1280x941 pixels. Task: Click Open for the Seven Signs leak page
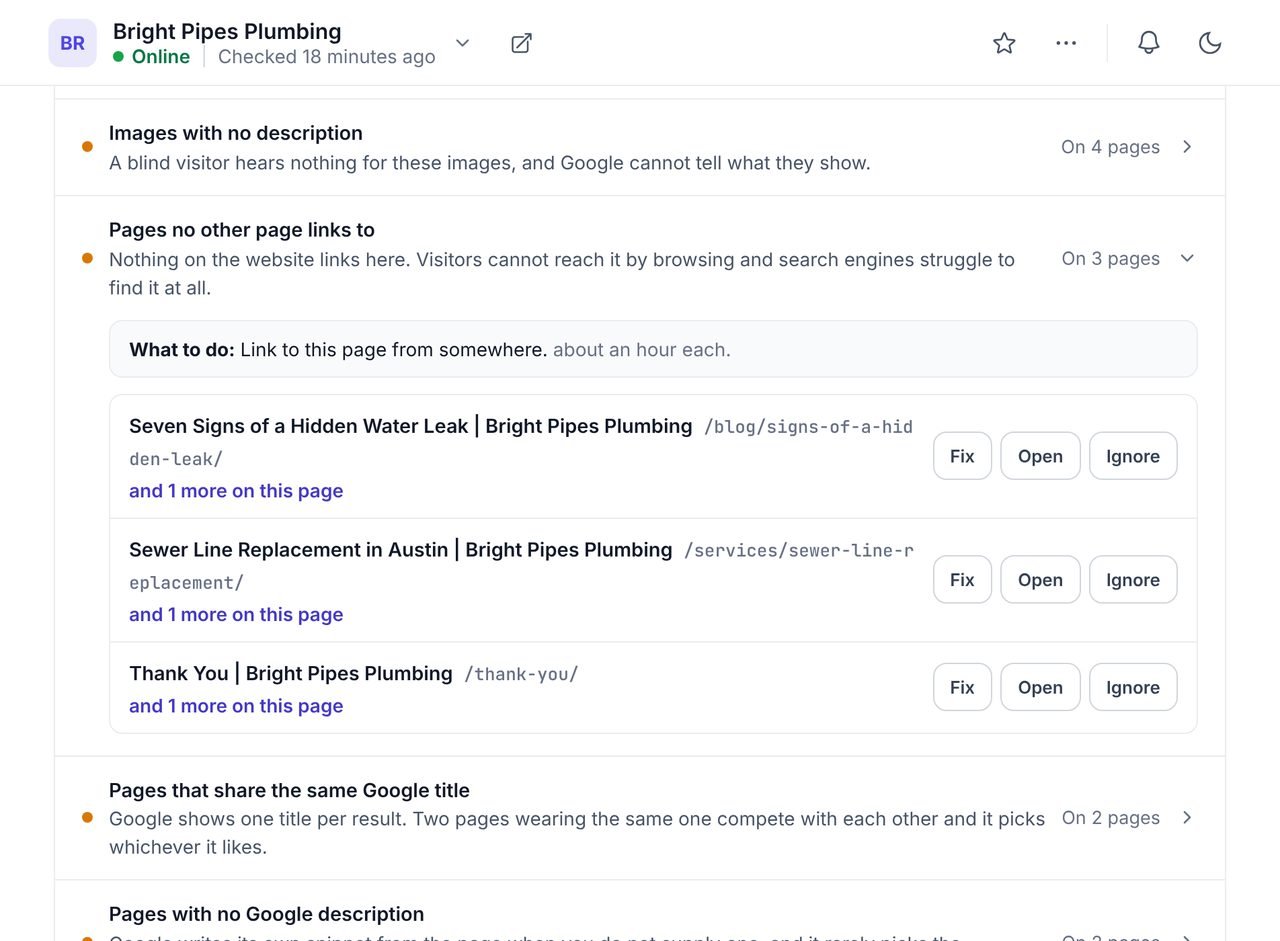click(x=1040, y=456)
